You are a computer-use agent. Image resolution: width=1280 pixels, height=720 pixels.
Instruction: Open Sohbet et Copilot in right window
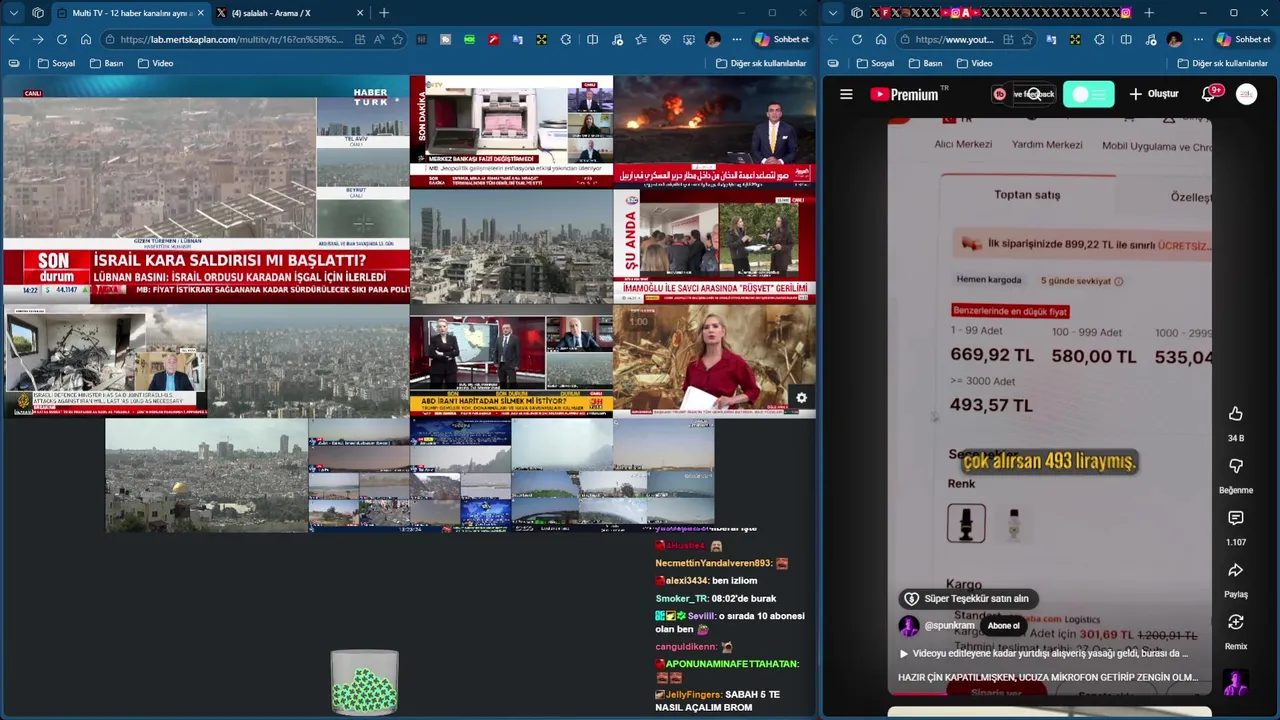tap(1243, 39)
